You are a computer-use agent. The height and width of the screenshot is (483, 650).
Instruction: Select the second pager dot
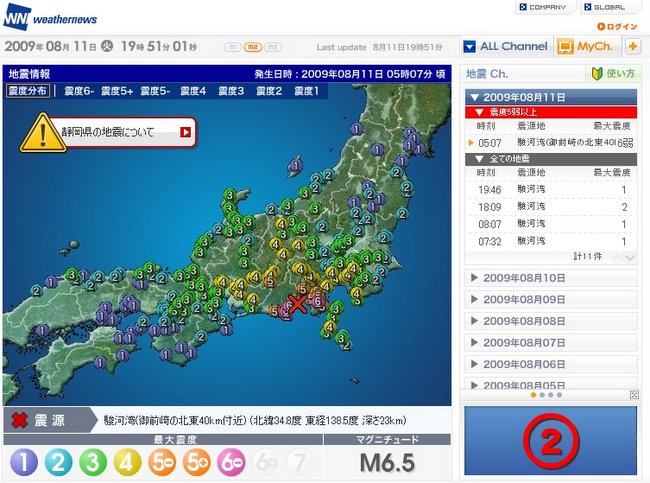[x=542, y=395]
